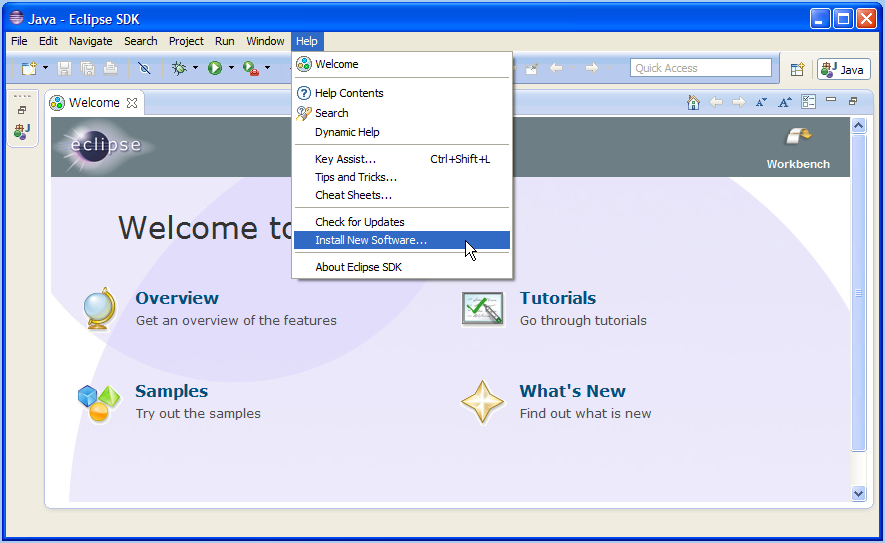Choose Cheat Sheets menu item
Viewport: 885px width, 543px height.
point(402,195)
